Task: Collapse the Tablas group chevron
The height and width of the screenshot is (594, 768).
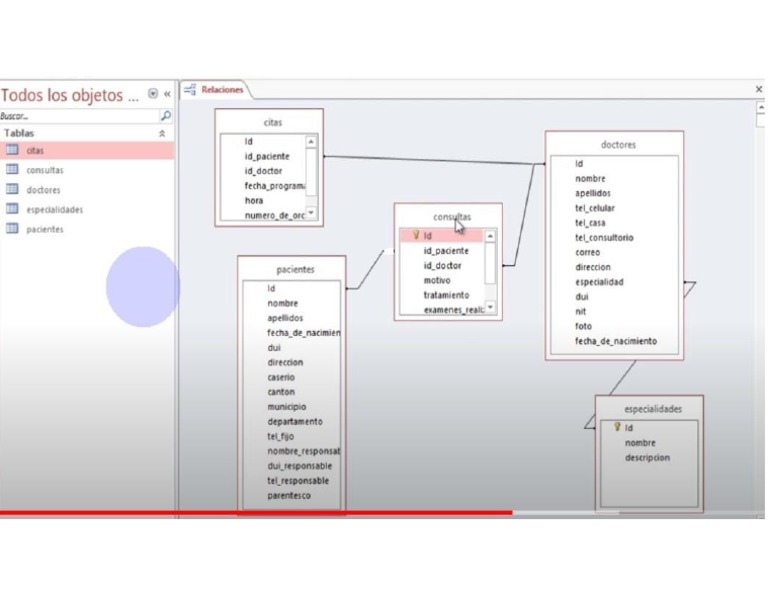Action: click(x=162, y=133)
